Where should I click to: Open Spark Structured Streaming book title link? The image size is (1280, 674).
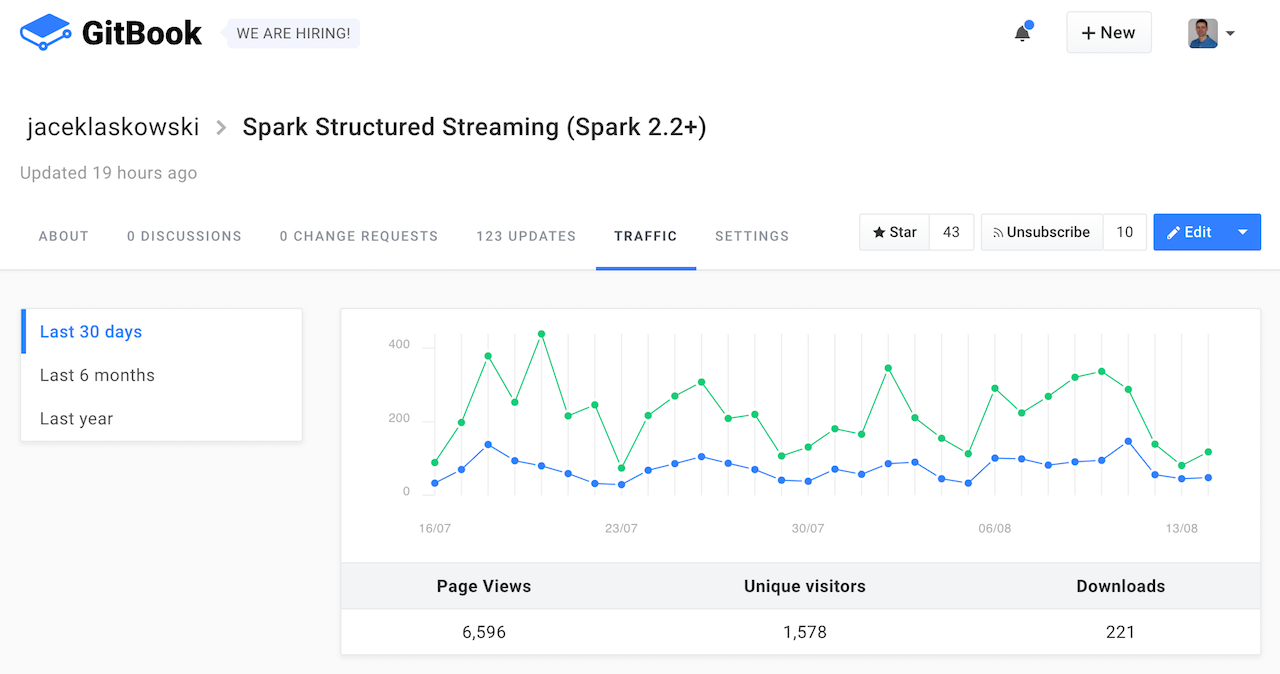pos(475,127)
